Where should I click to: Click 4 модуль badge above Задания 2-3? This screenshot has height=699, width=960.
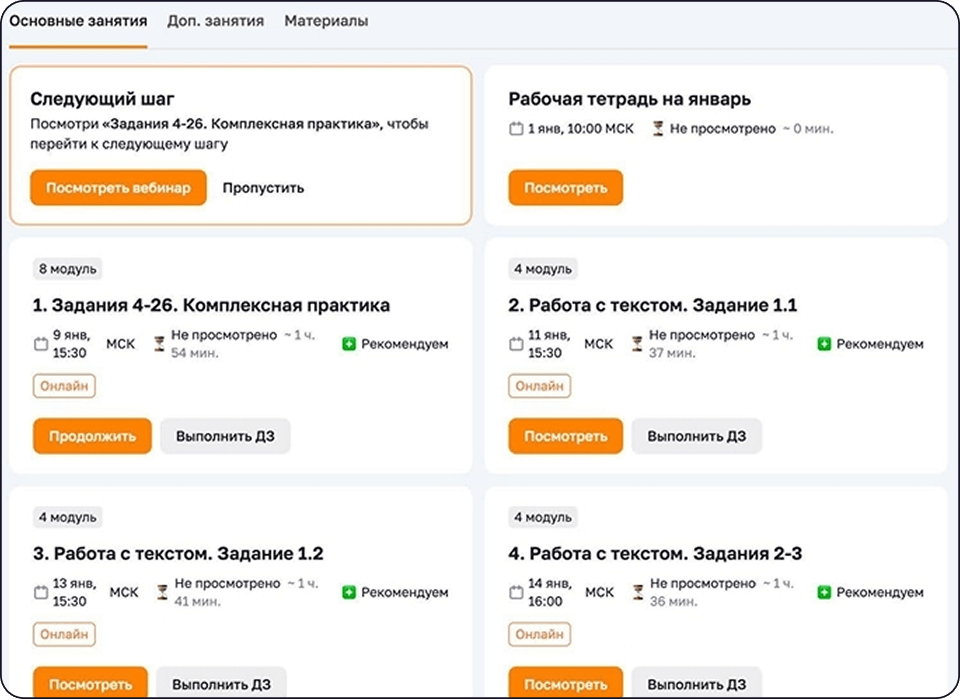coord(543,517)
